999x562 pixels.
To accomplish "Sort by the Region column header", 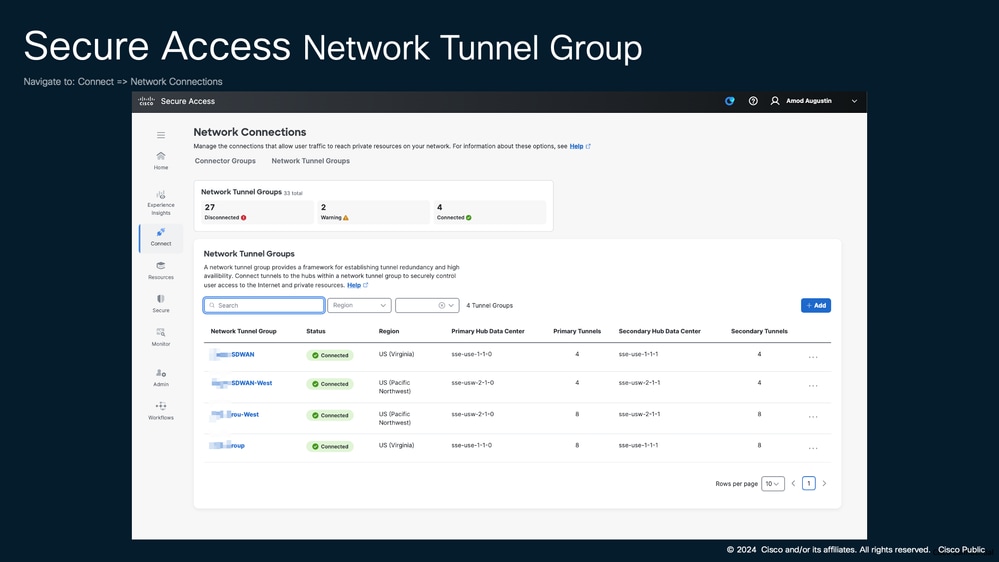I will 389,331.
